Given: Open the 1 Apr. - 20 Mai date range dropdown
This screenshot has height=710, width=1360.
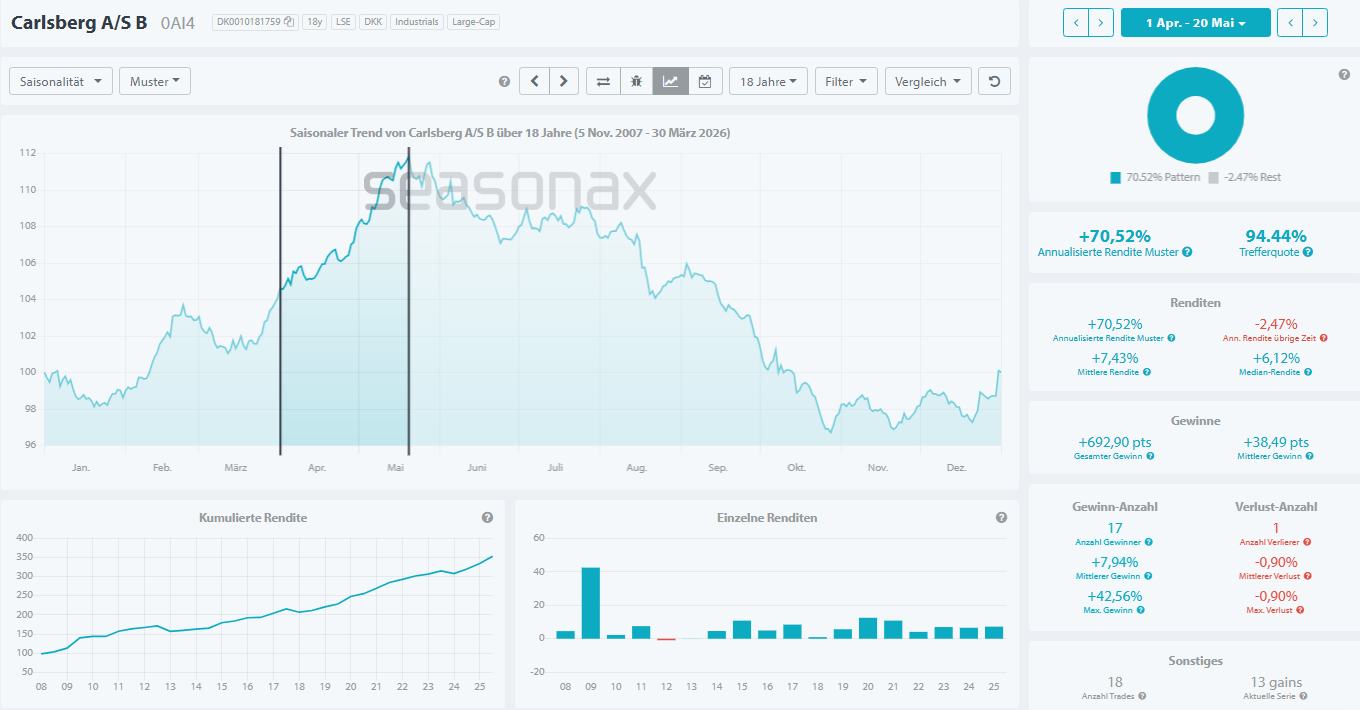Looking at the screenshot, I should [x=1195, y=22].
